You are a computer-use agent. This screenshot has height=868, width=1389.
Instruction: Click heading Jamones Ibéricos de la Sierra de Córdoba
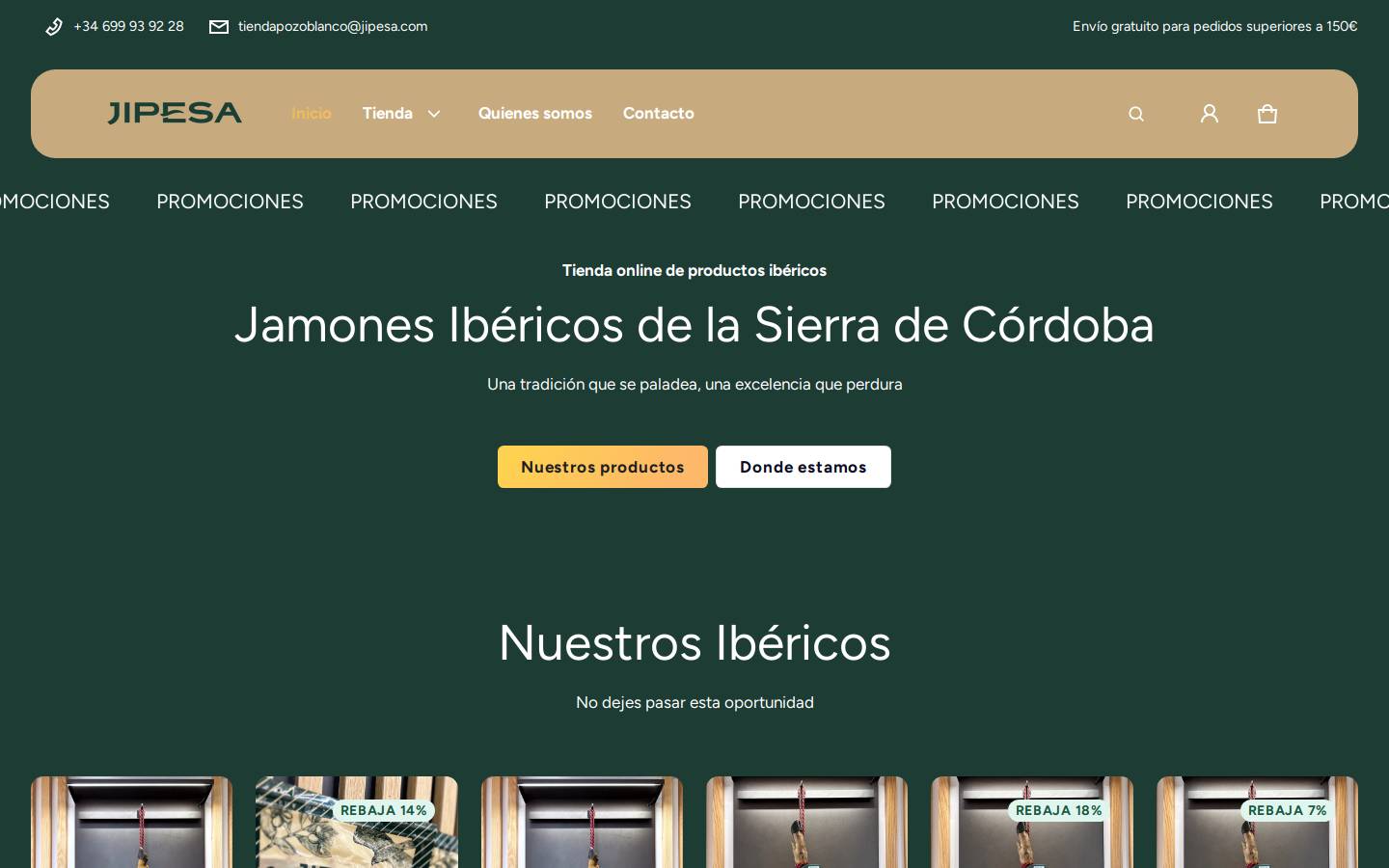pyautogui.click(x=694, y=325)
